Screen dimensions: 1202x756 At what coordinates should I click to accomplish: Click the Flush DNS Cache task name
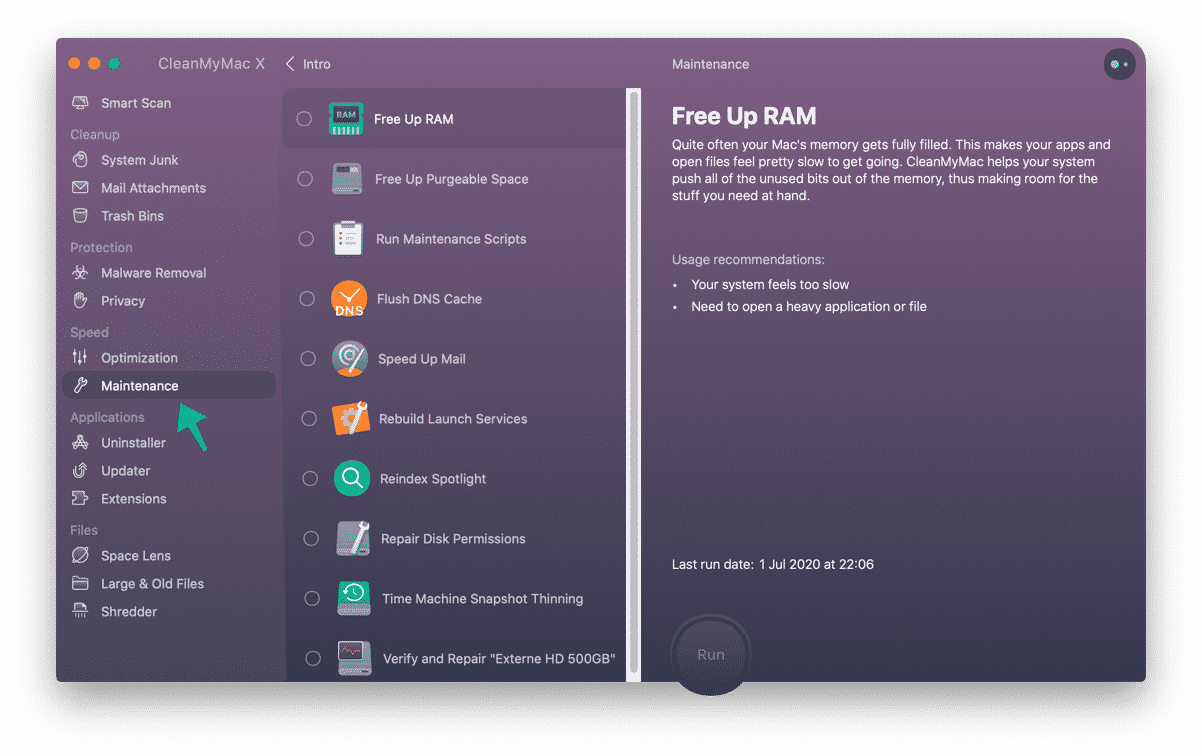429,299
